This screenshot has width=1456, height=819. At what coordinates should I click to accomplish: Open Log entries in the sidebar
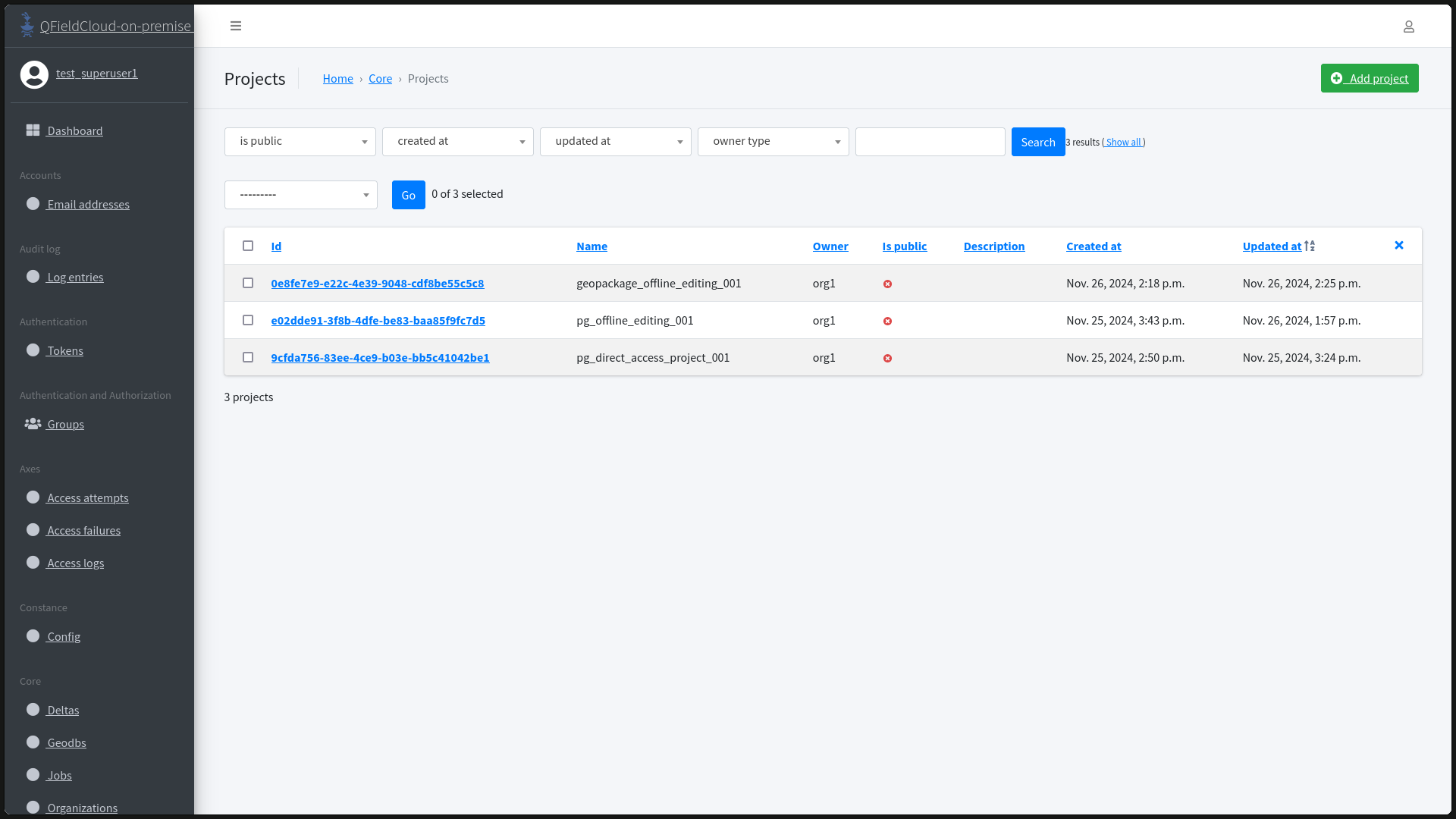coord(75,278)
